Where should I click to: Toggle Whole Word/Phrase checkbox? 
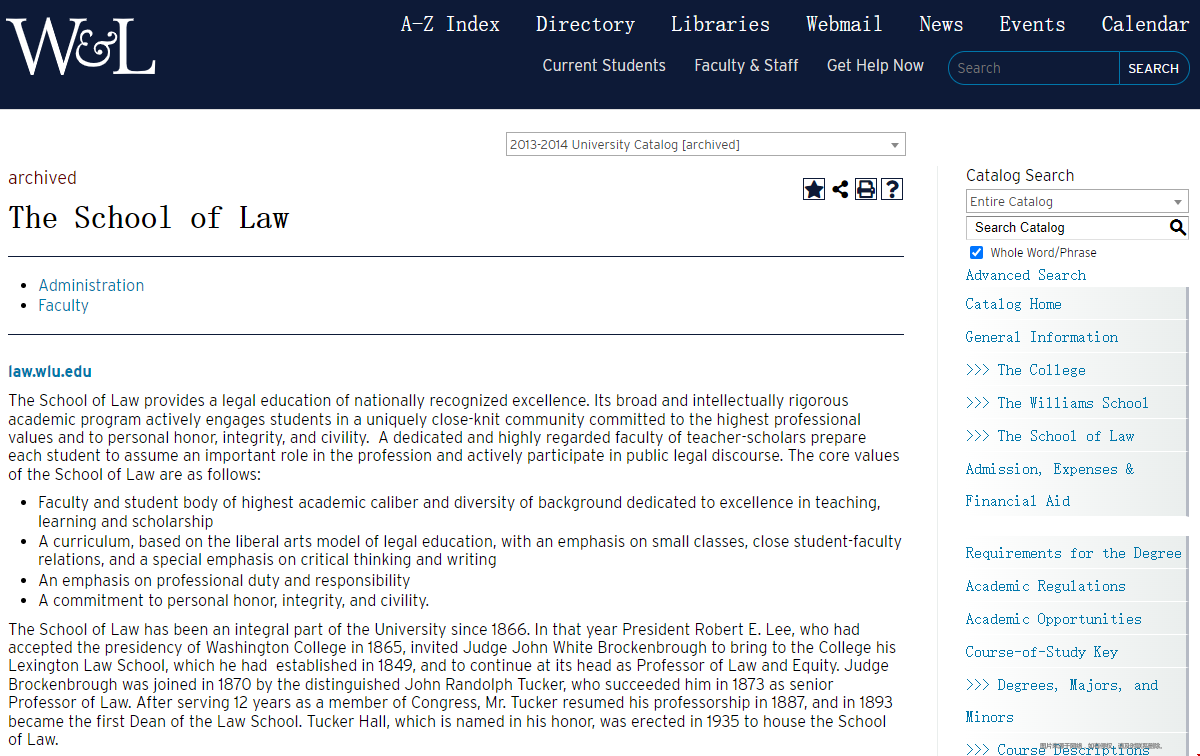tap(976, 253)
